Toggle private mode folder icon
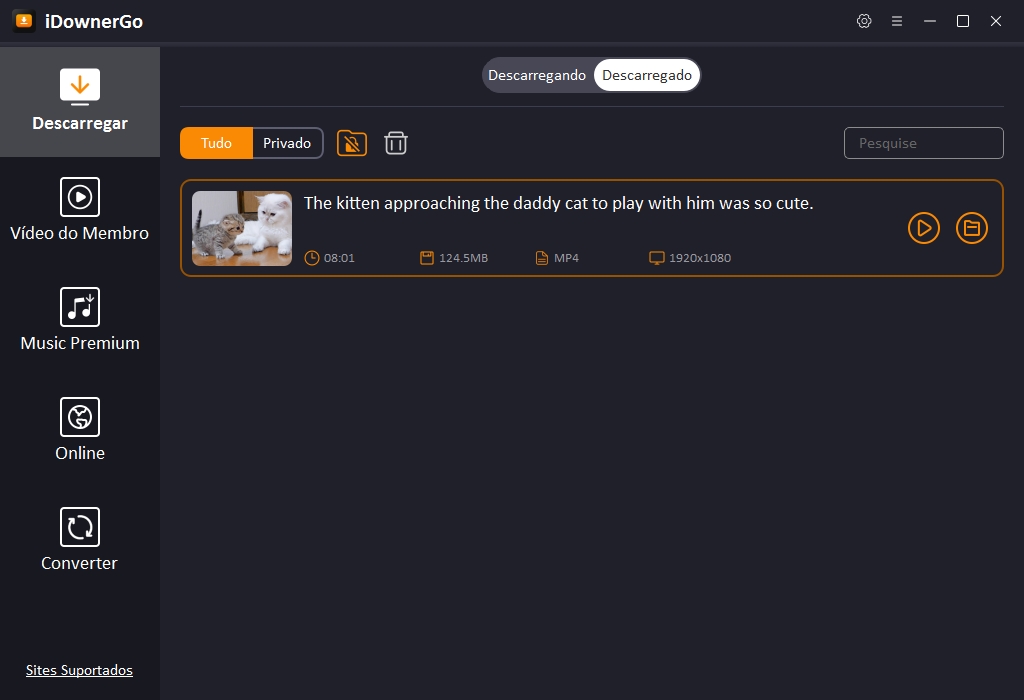 pyautogui.click(x=351, y=143)
